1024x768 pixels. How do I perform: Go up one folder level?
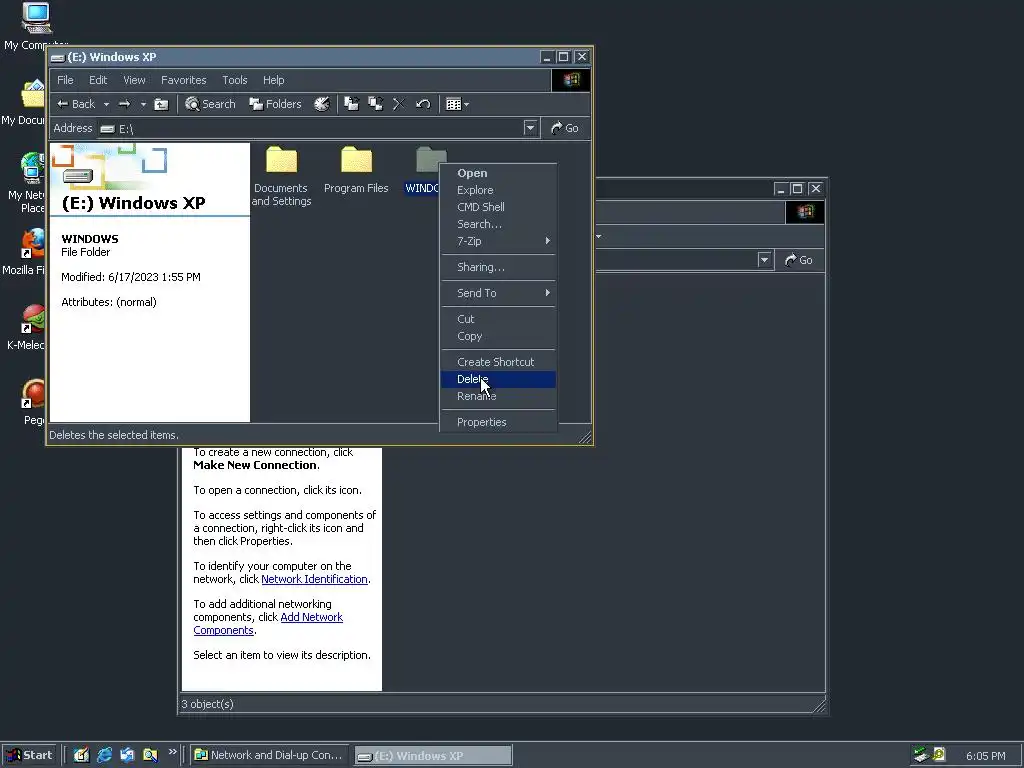161,104
